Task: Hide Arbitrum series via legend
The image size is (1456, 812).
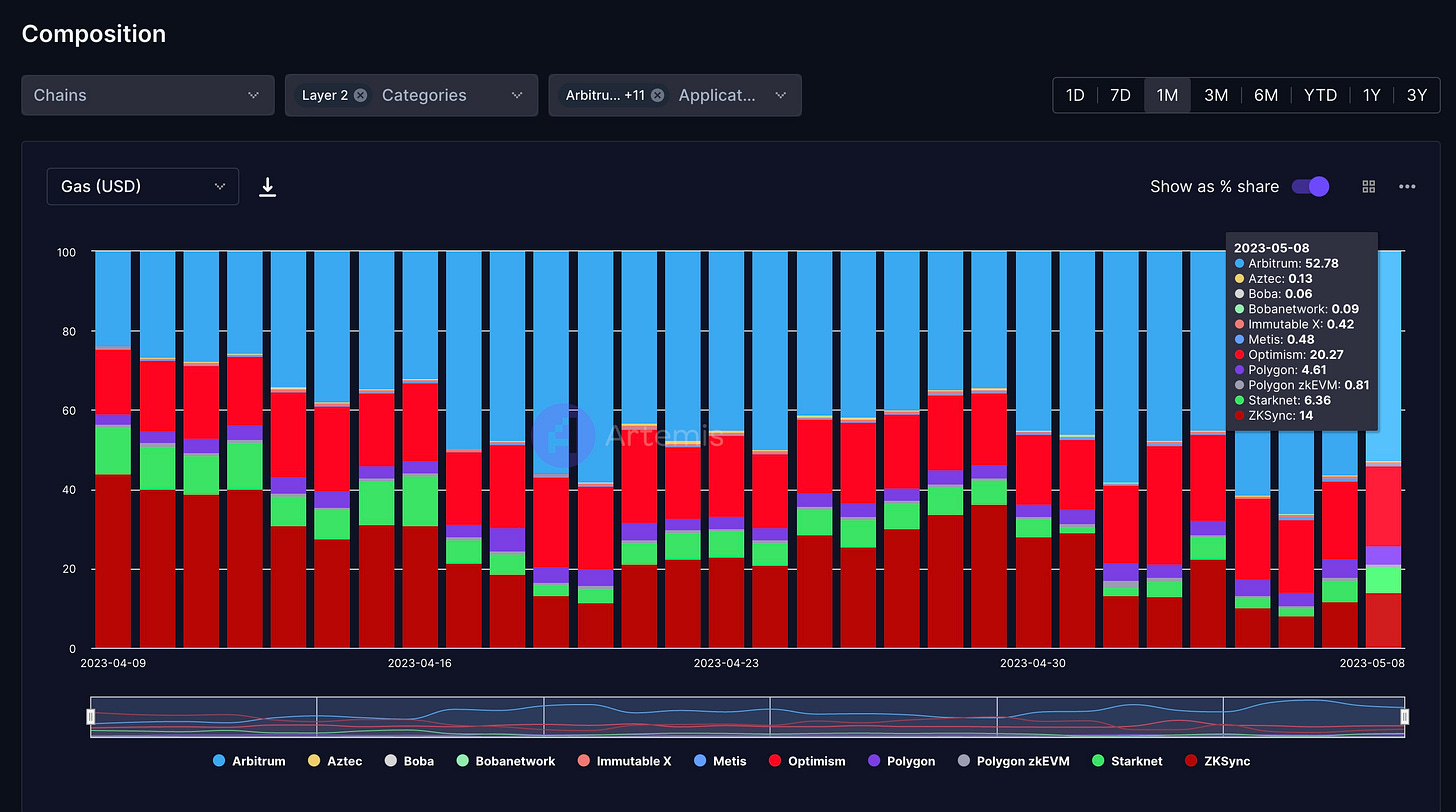Action: (x=249, y=761)
